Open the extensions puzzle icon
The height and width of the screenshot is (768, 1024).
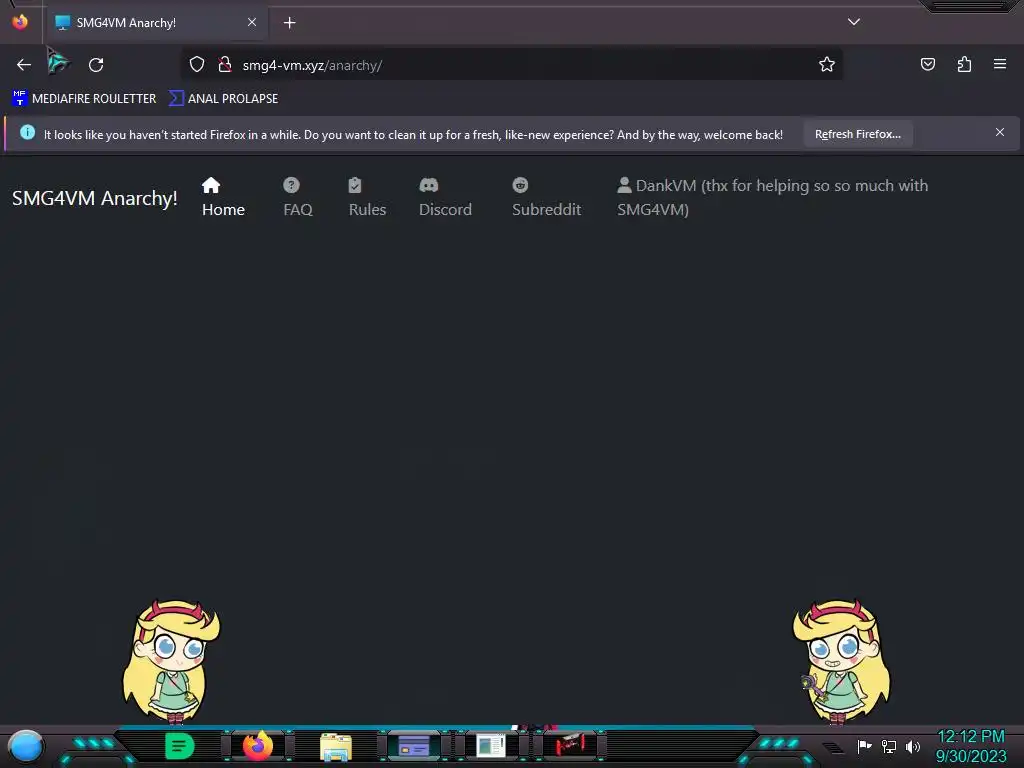pos(964,64)
